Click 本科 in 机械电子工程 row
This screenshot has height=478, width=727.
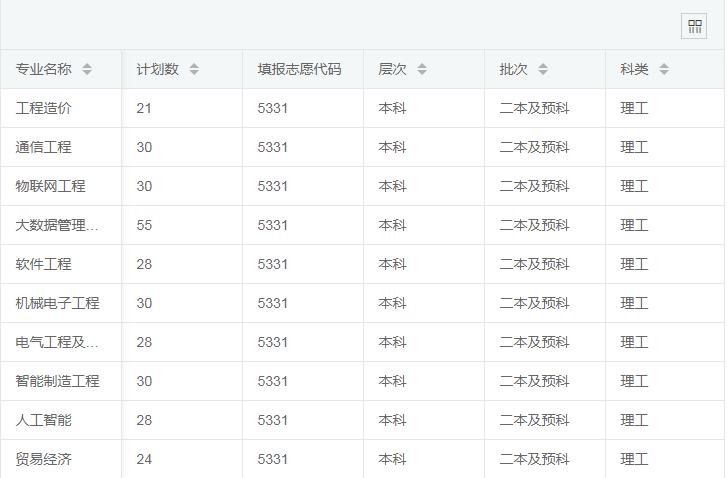coord(392,303)
